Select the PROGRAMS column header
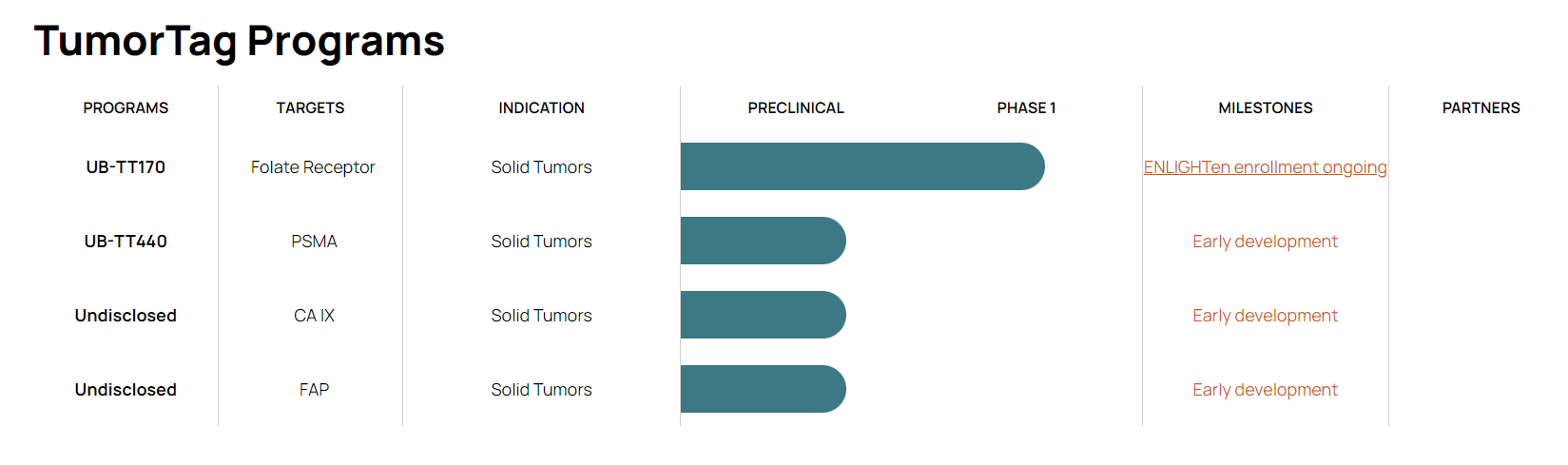Screen dimensions: 1568x465 coord(126,108)
